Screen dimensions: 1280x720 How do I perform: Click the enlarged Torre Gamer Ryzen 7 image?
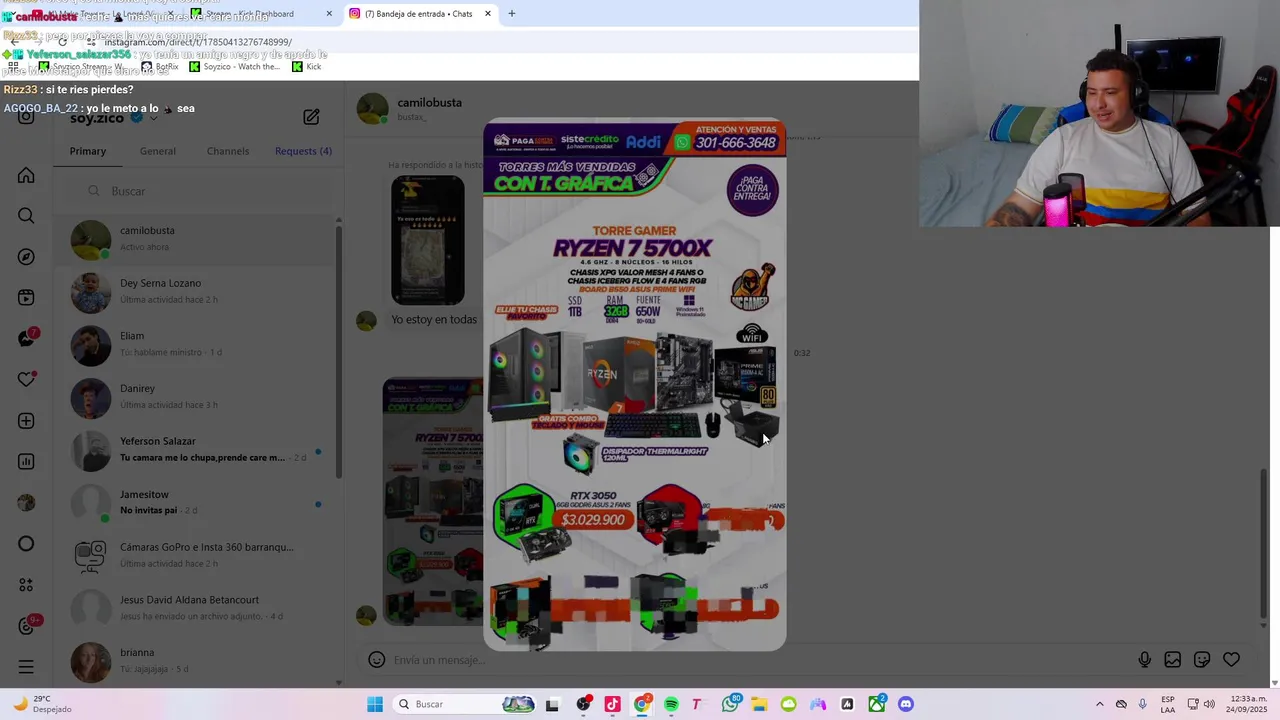click(635, 385)
